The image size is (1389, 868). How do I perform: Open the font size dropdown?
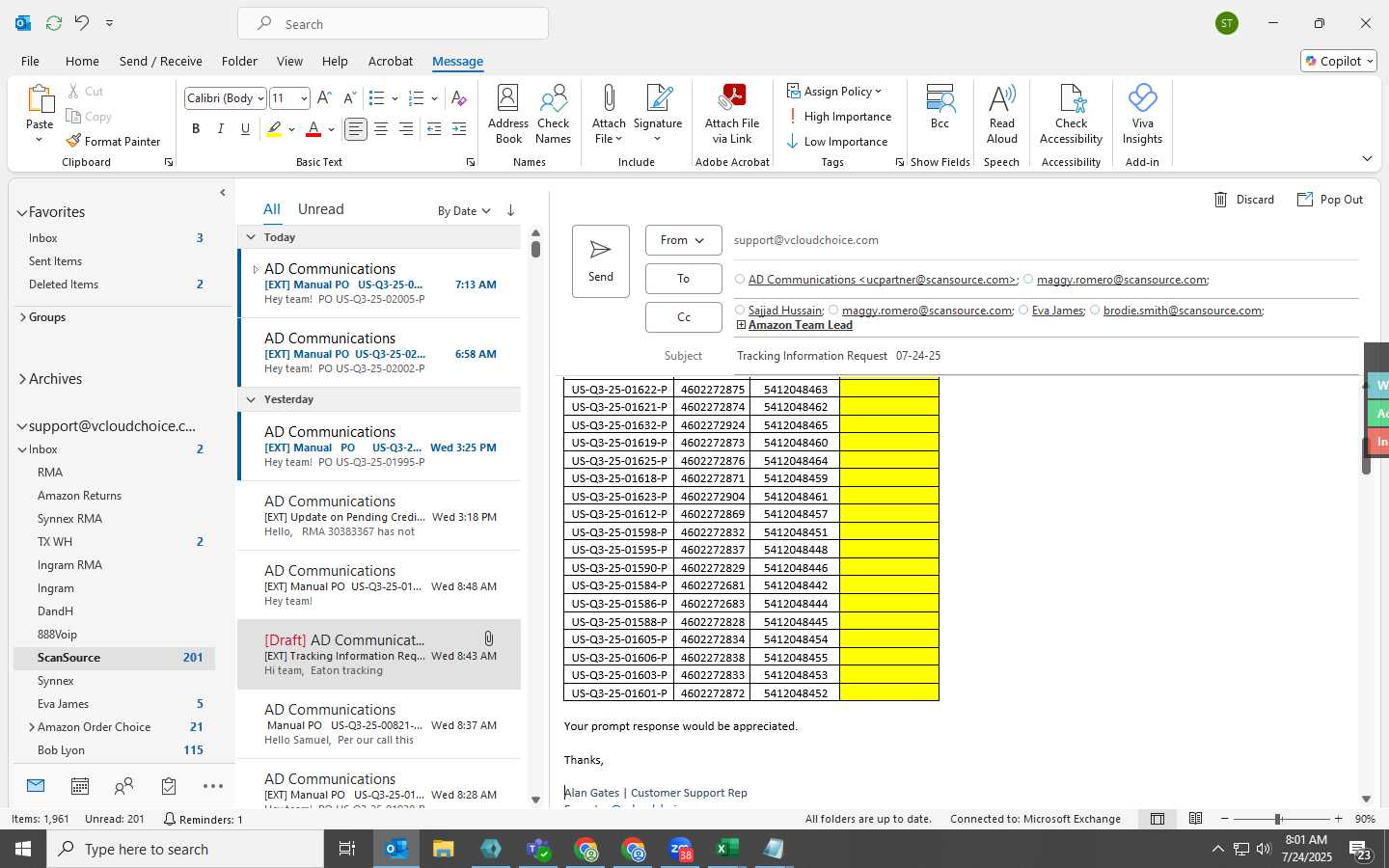click(304, 98)
